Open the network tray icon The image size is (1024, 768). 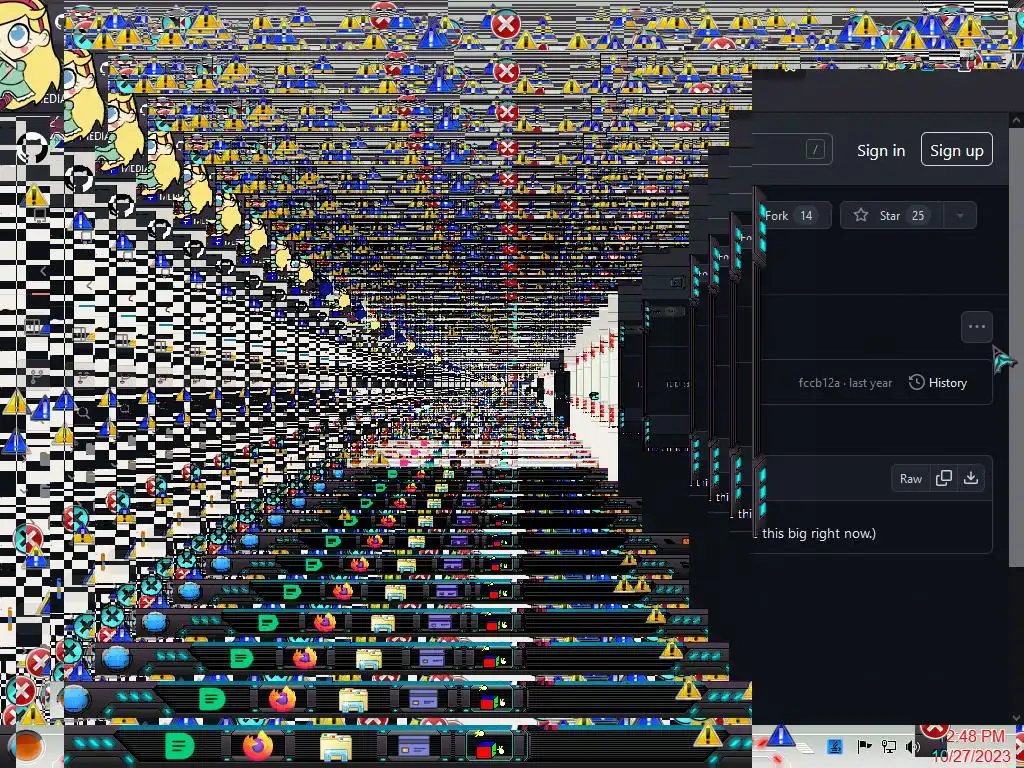click(889, 746)
